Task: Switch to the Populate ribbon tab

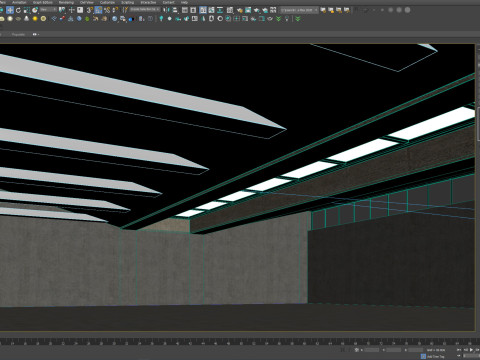Action: [18, 34]
